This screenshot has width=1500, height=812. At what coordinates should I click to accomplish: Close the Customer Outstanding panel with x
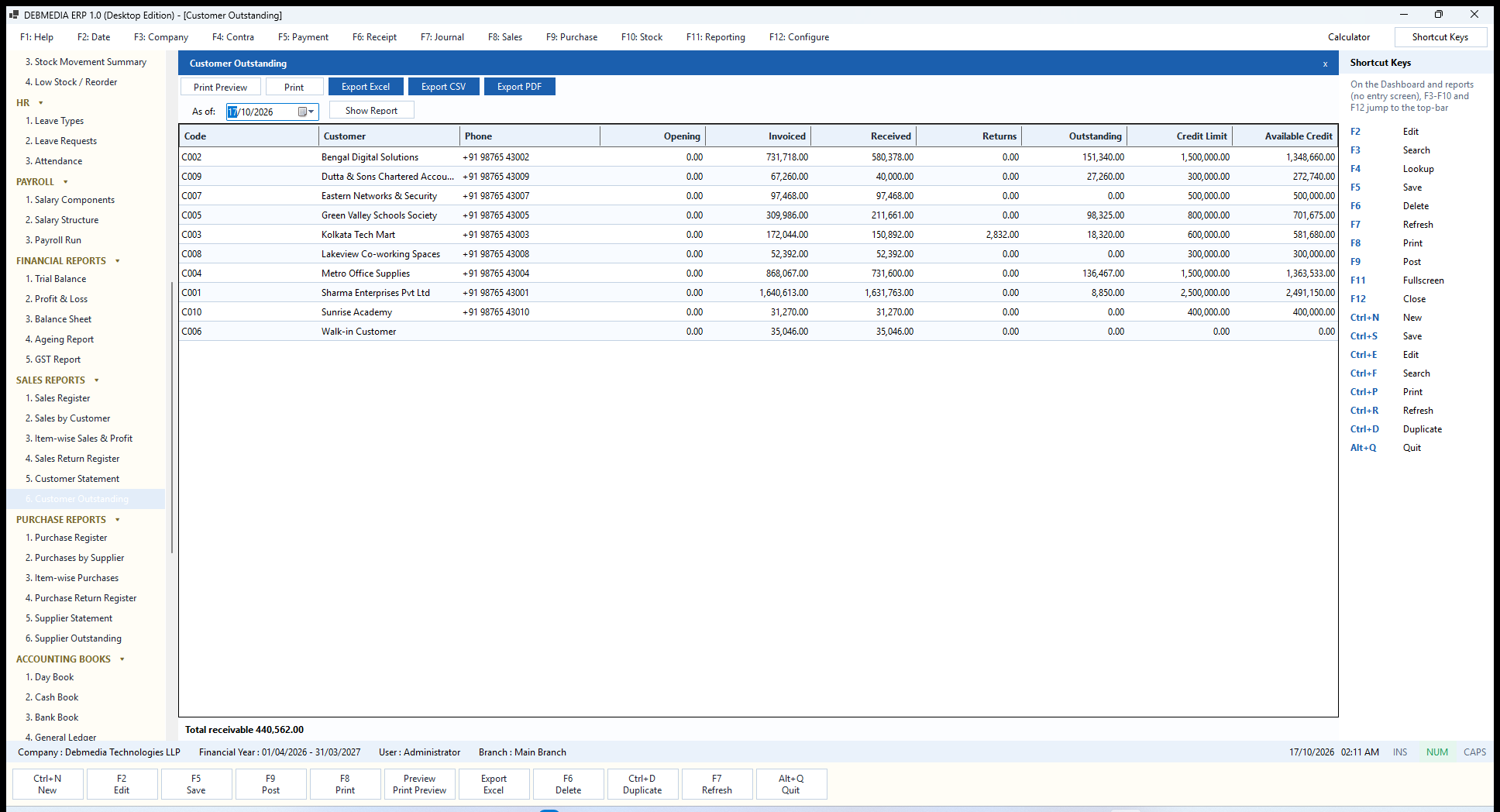click(x=1325, y=64)
